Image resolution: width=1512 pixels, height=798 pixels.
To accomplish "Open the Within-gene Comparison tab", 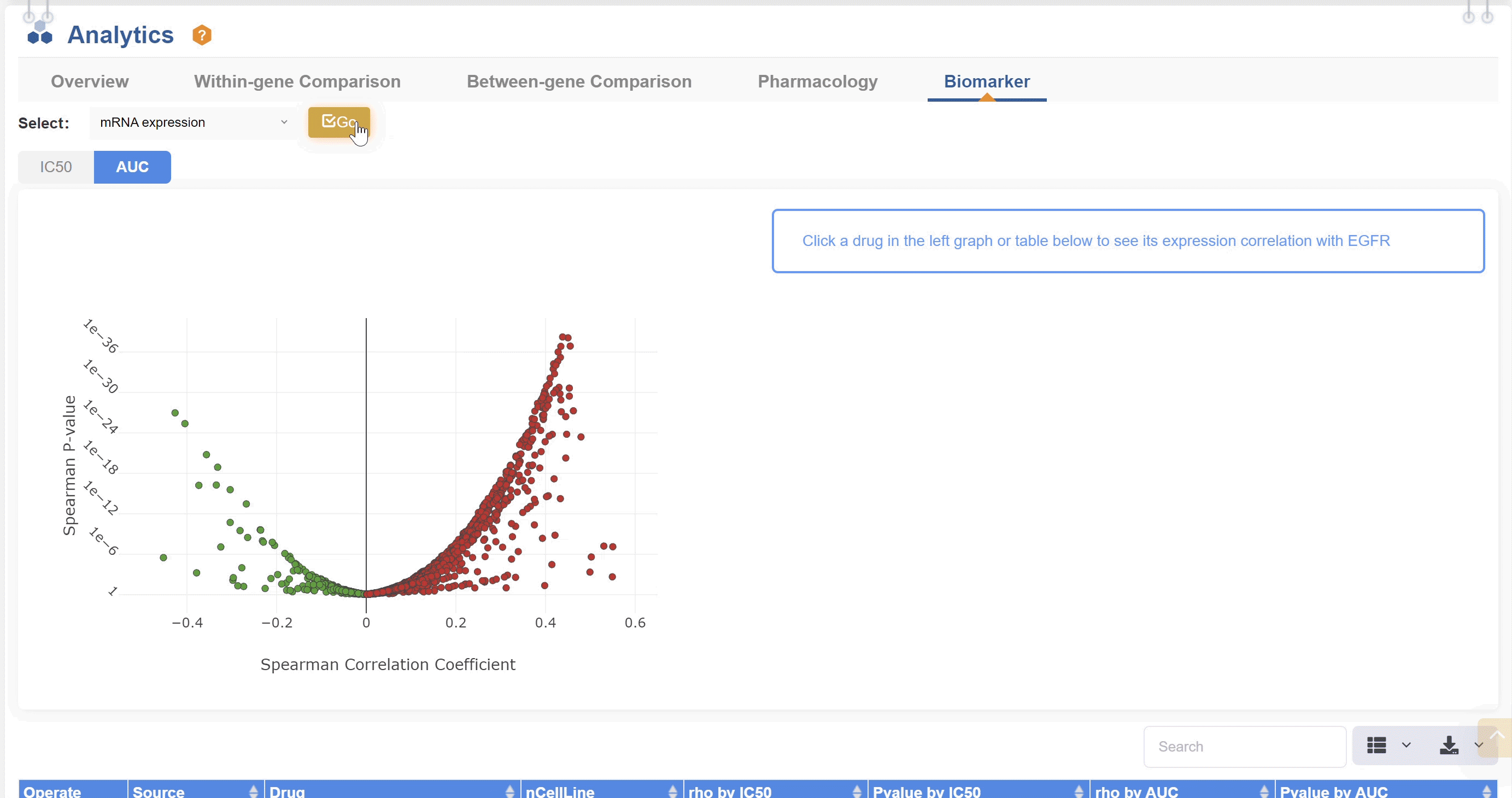I will [297, 81].
